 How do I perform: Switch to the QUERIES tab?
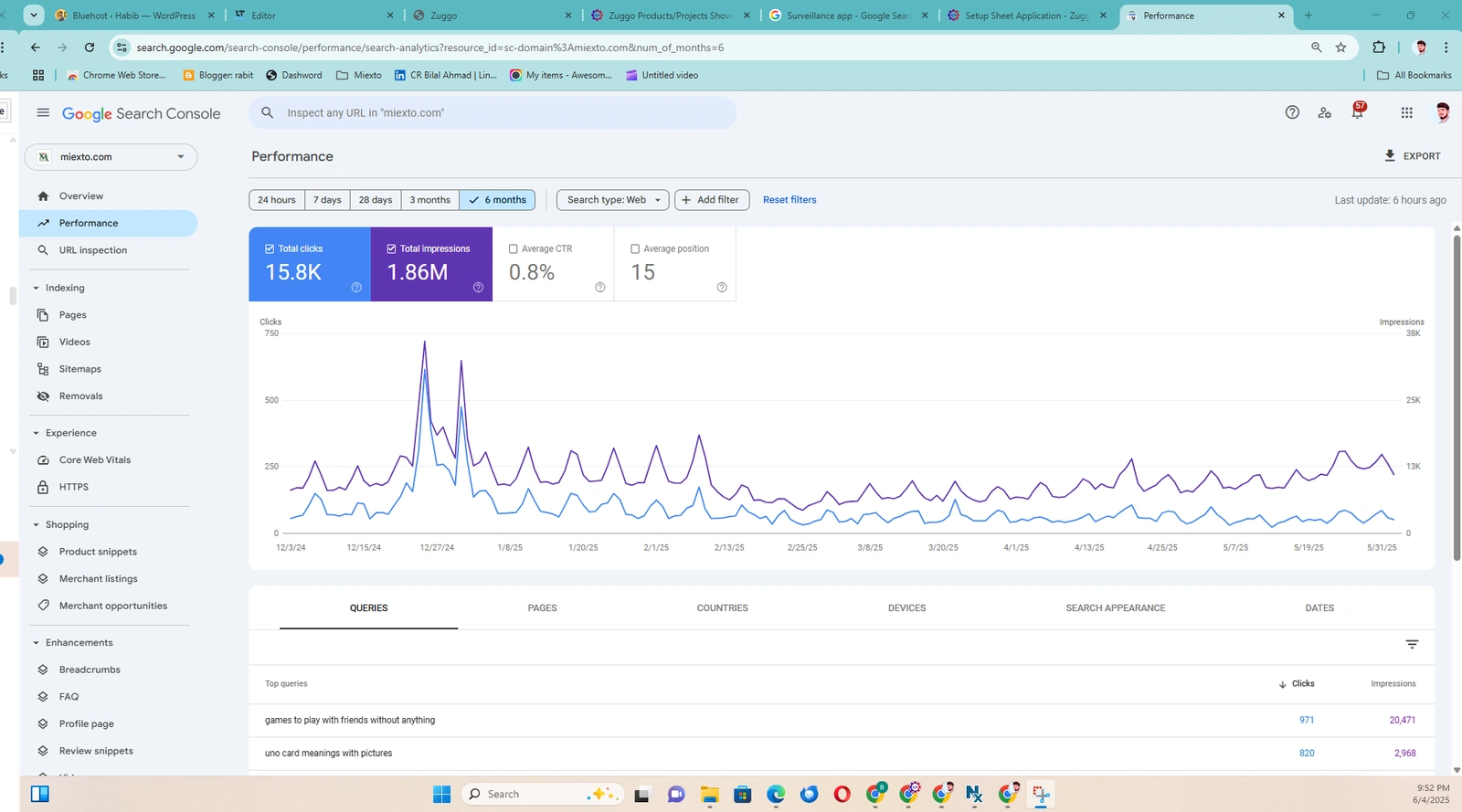pyautogui.click(x=369, y=608)
